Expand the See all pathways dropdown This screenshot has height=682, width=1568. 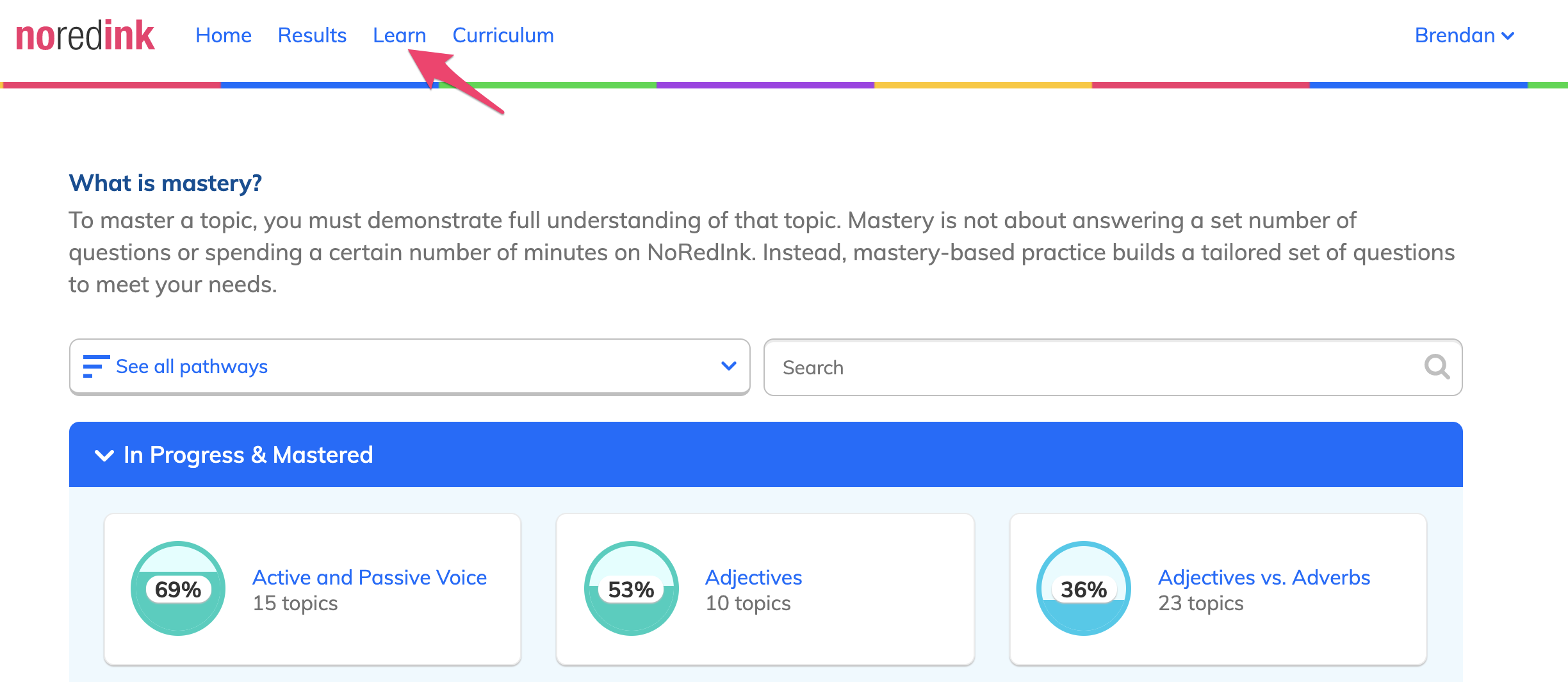(410, 367)
